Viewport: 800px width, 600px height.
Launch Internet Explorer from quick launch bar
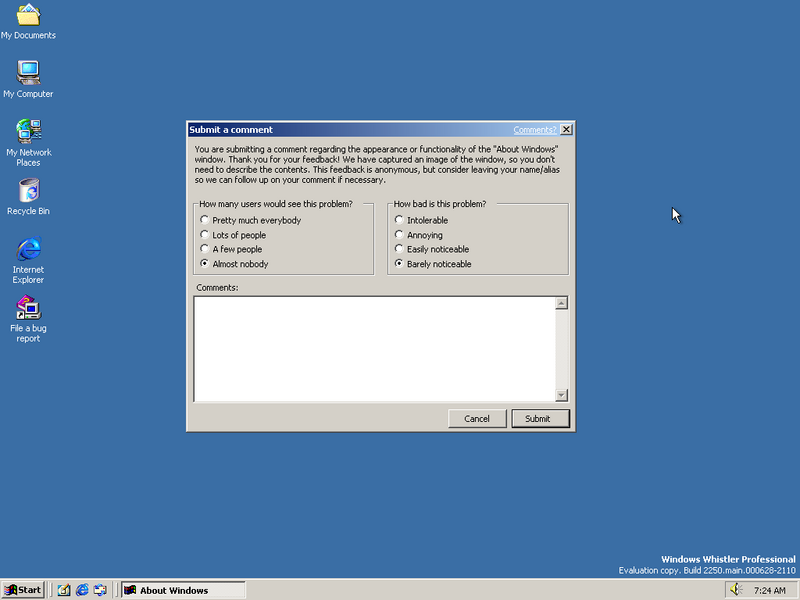[x=82, y=590]
